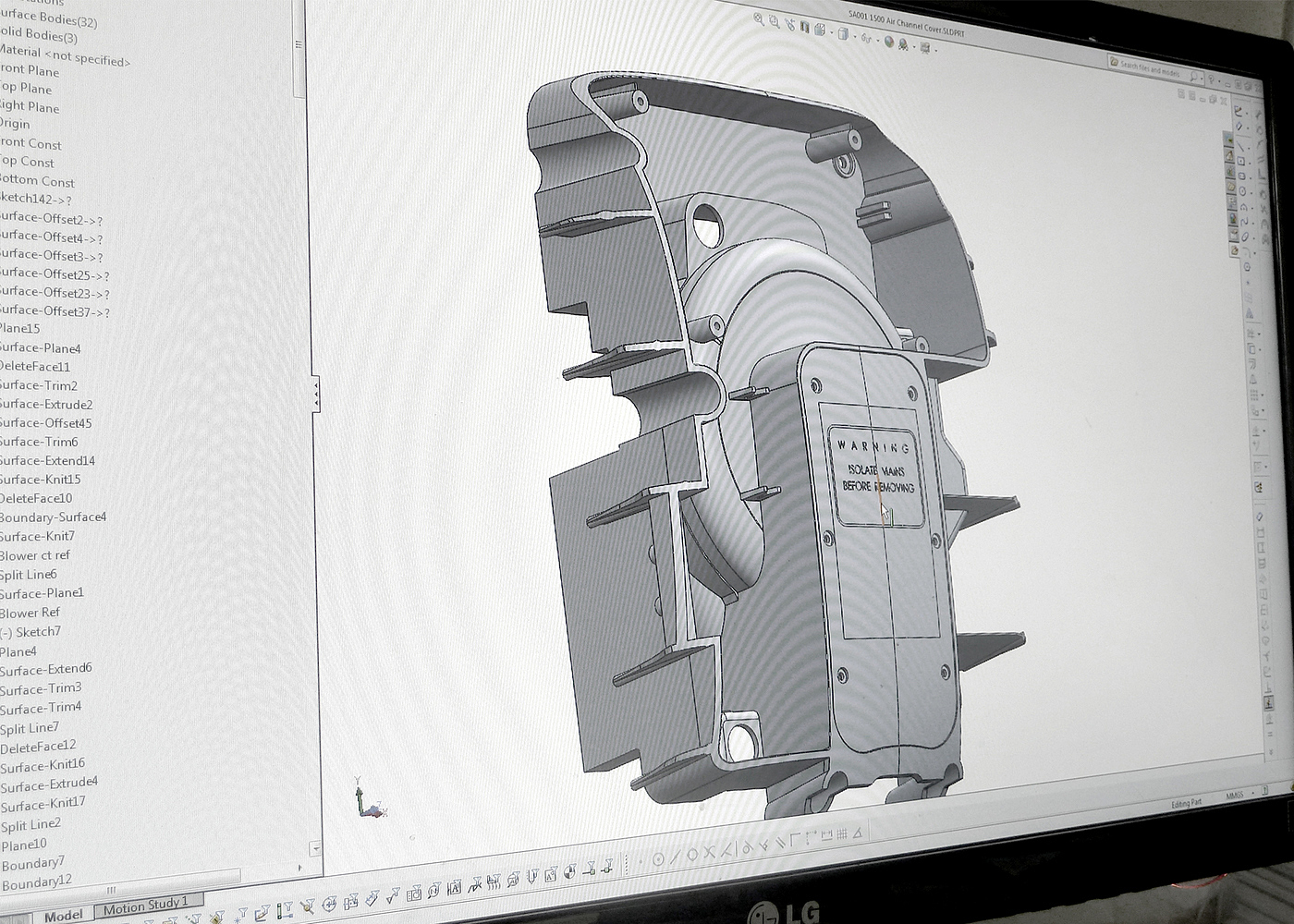1294x924 pixels.
Task: Click the Zoom to Fit icon
Action: click(x=758, y=18)
